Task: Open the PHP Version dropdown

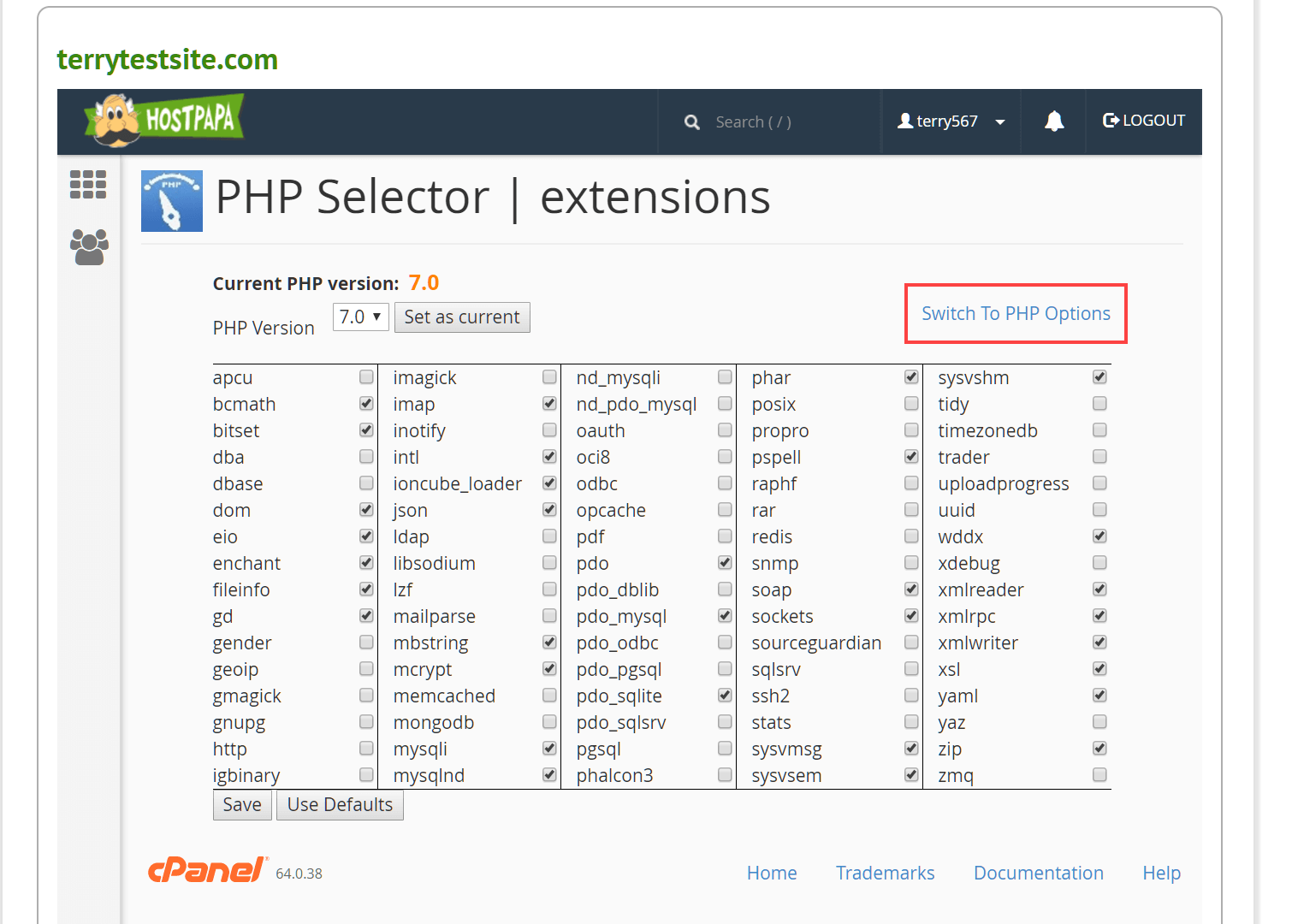Action: tap(361, 317)
